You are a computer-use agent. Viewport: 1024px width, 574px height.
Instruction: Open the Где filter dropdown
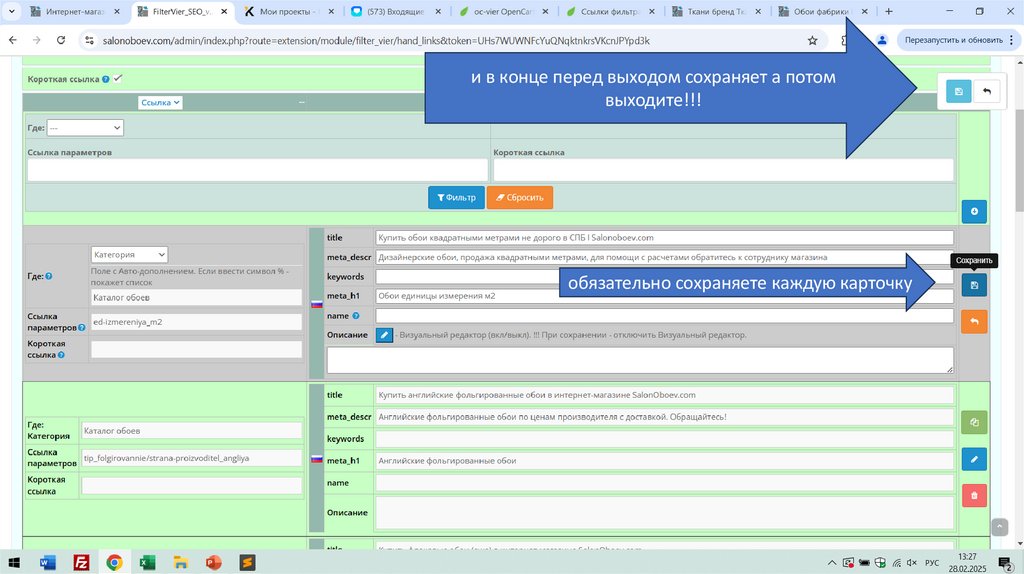[85, 128]
